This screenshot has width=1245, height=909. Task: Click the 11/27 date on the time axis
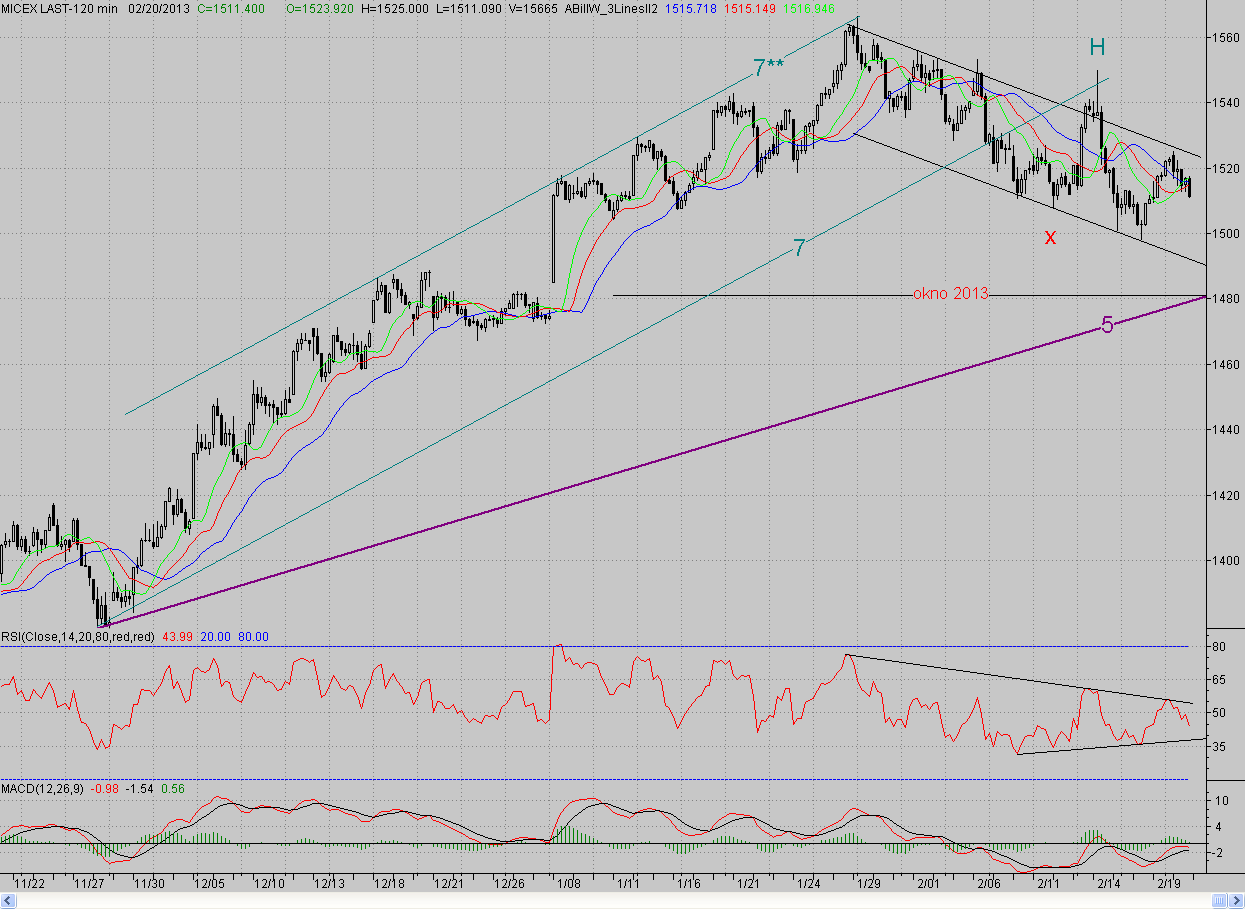tap(89, 884)
